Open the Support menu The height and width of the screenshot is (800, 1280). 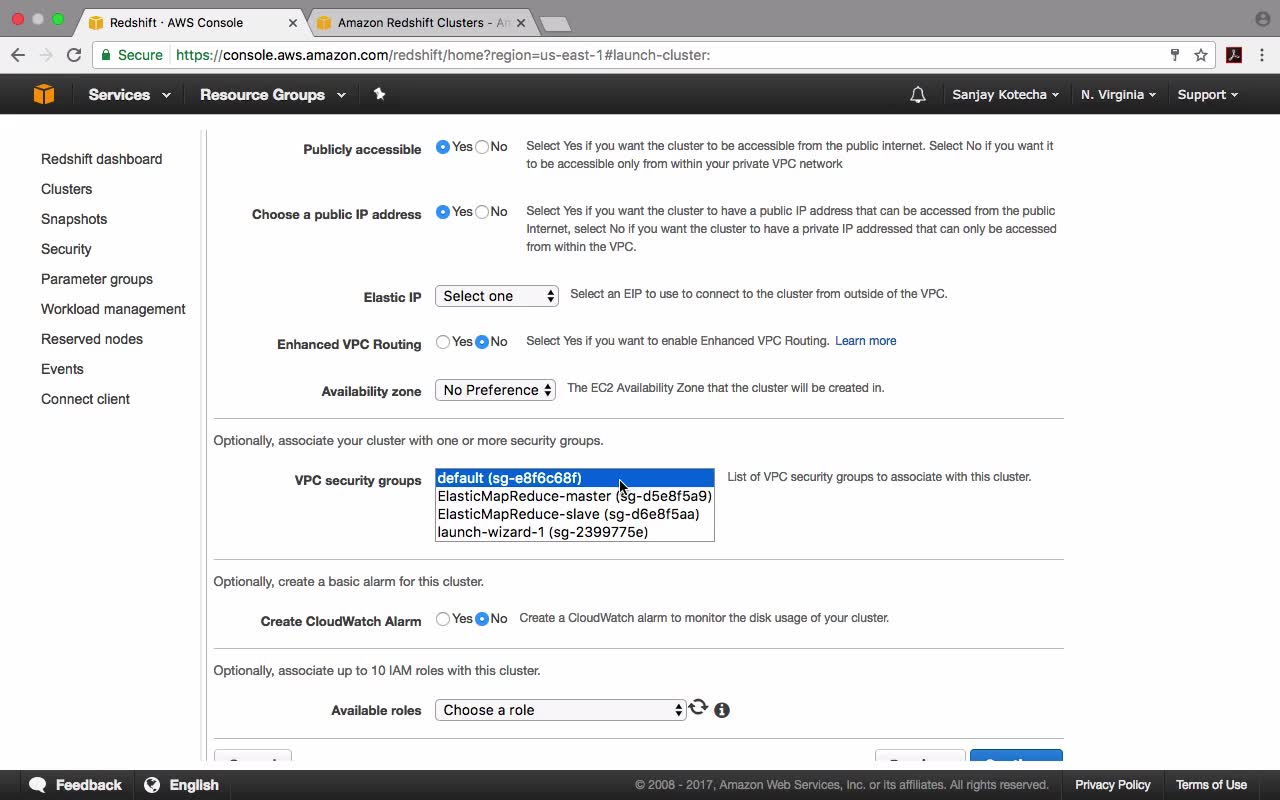1207,95
